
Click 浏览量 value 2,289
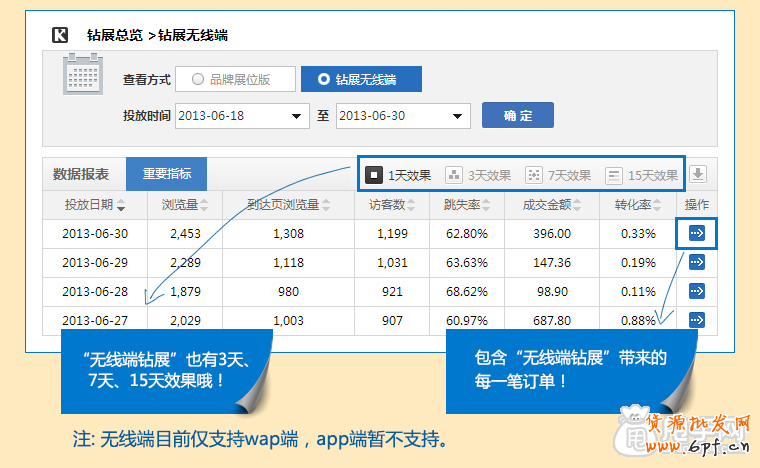(185, 263)
